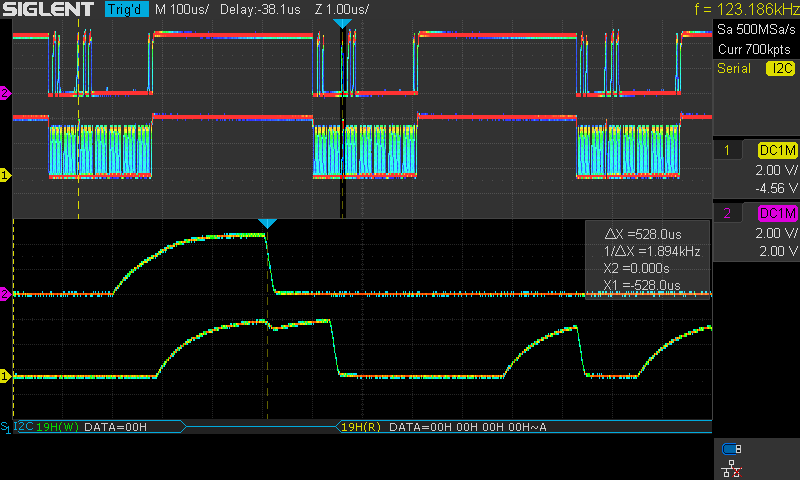Click the f = 123.186kHz frequency counter
800x480 pixels.
(x=746, y=9)
